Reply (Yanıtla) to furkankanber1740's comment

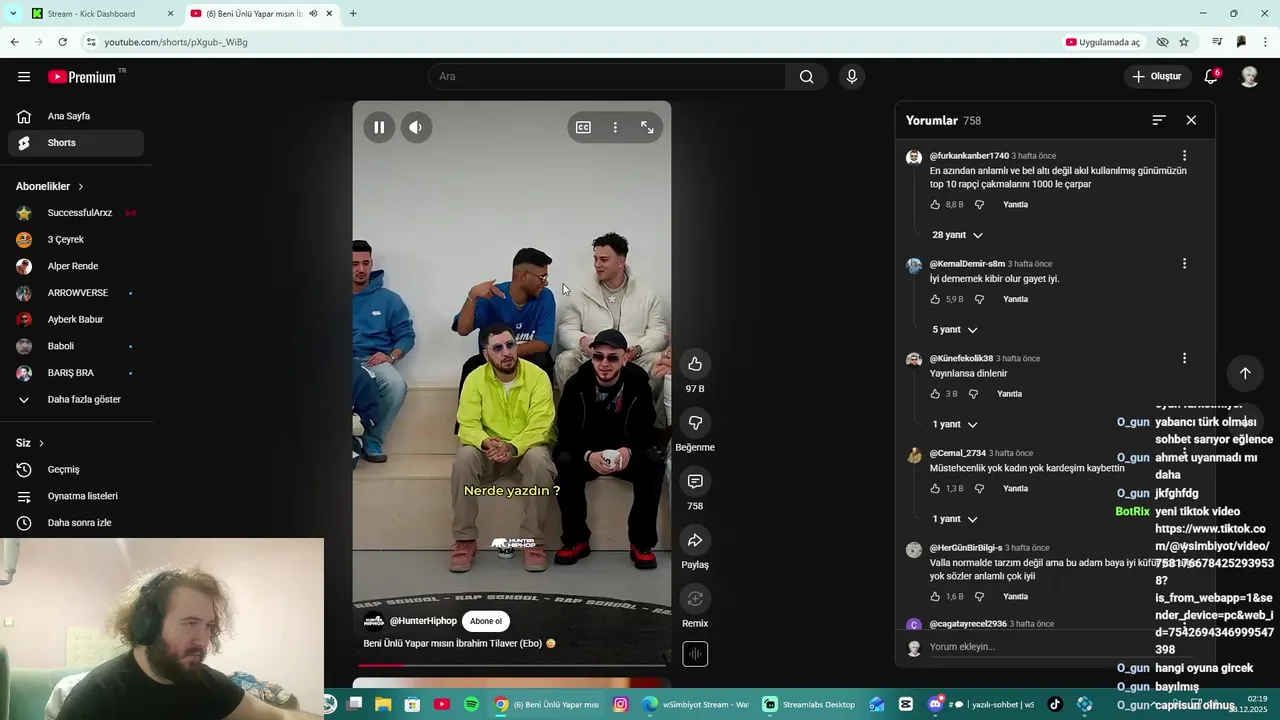[1015, 204]
